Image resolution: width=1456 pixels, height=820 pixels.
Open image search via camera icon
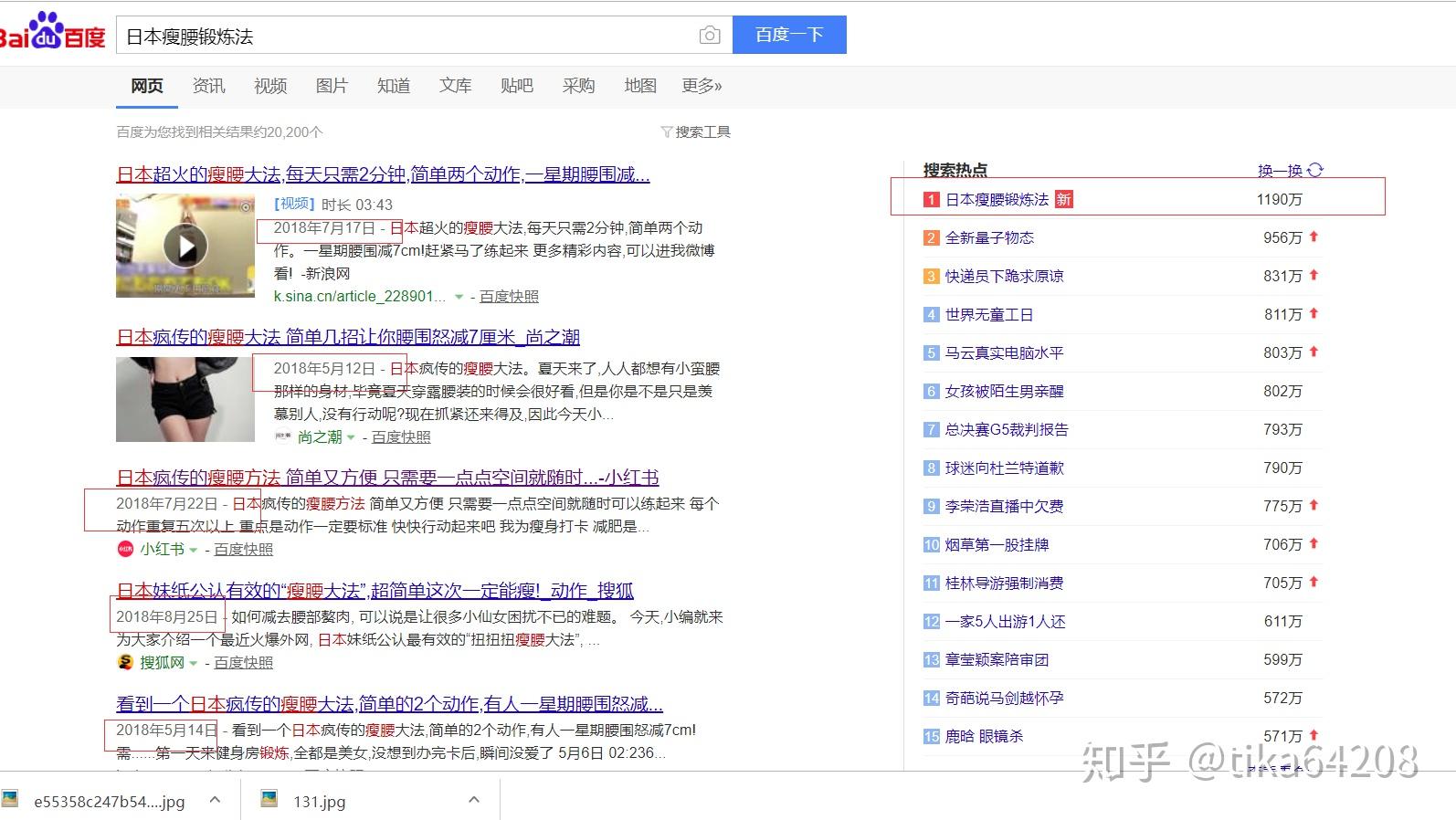tap(710, 35)
